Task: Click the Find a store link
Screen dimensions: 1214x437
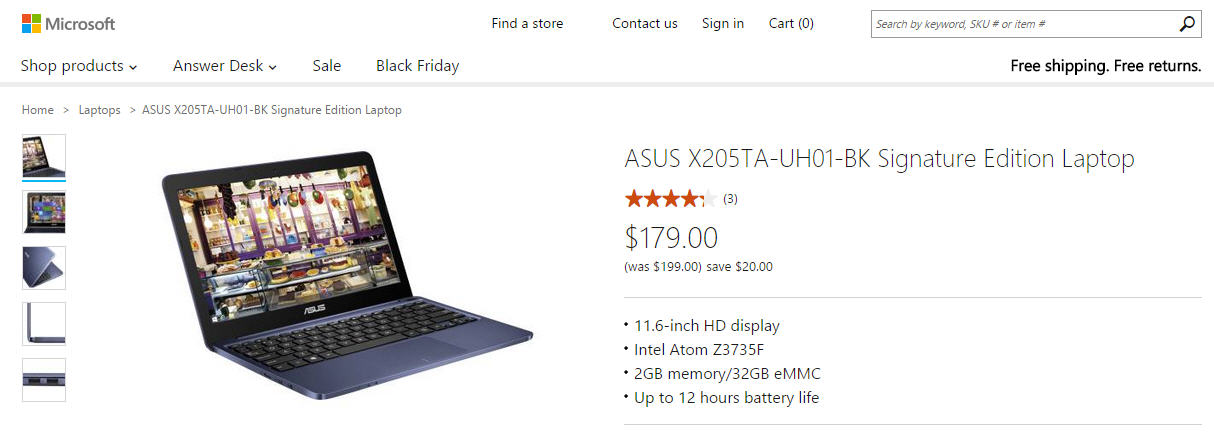Action: click(527, 24)
